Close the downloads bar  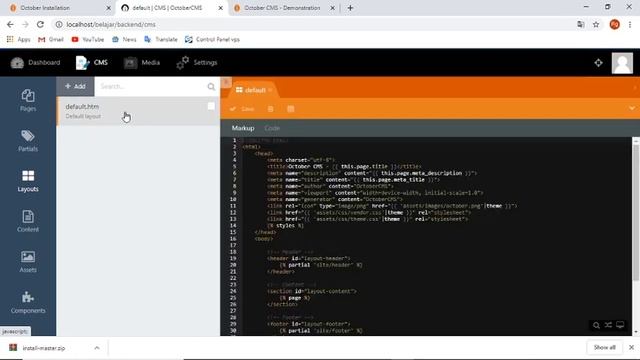click(x=631, y=348)
